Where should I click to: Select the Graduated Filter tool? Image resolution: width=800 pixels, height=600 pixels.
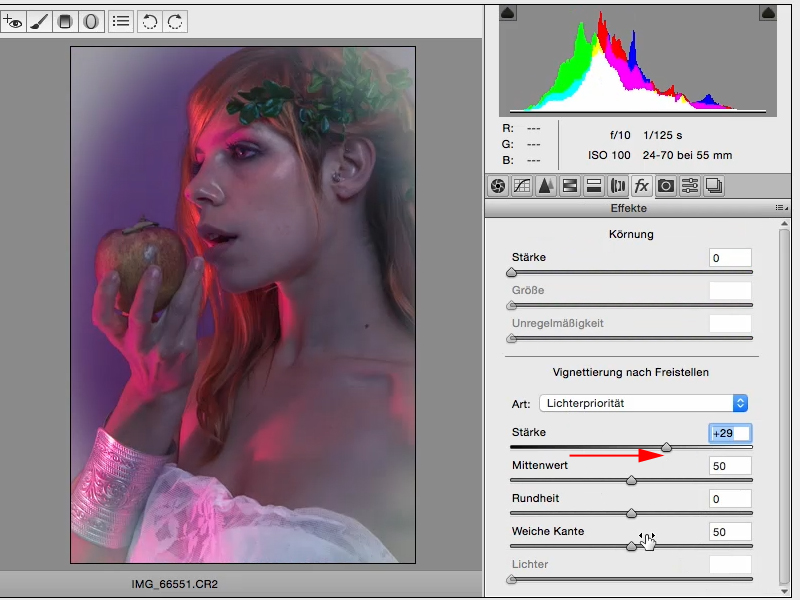click(65, 22)
